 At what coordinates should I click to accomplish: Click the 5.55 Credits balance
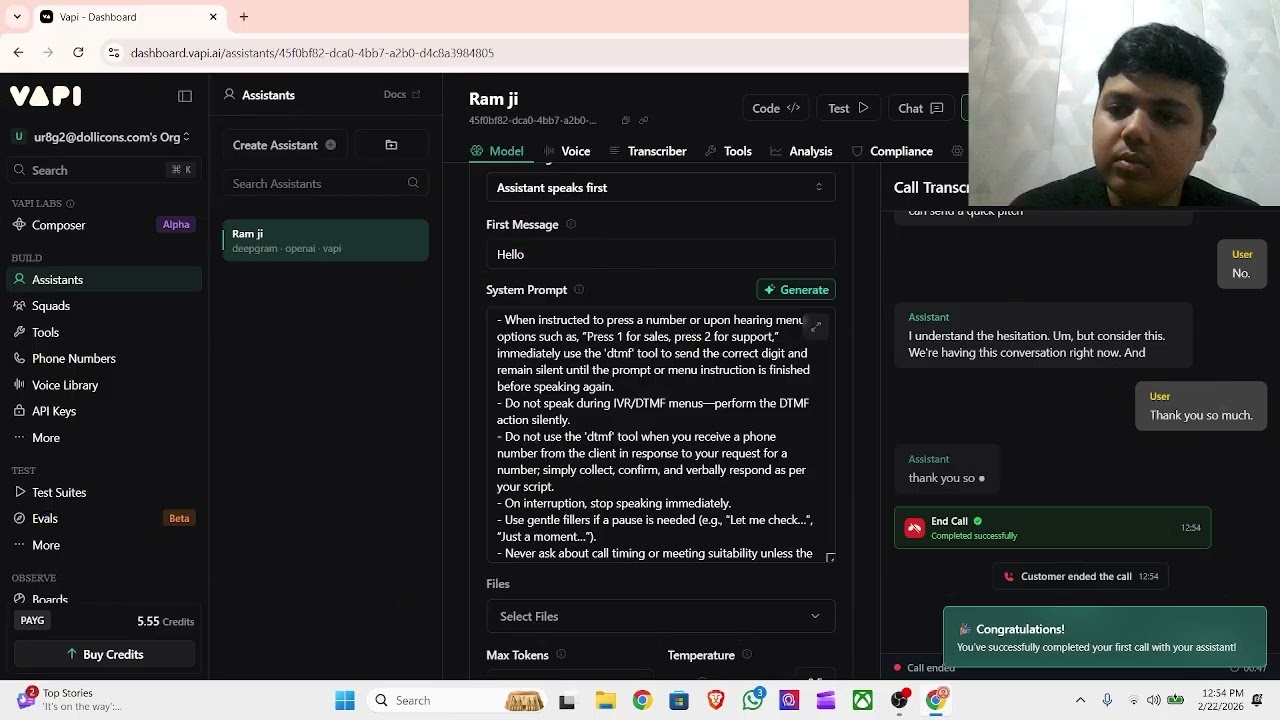pos(165,621)
